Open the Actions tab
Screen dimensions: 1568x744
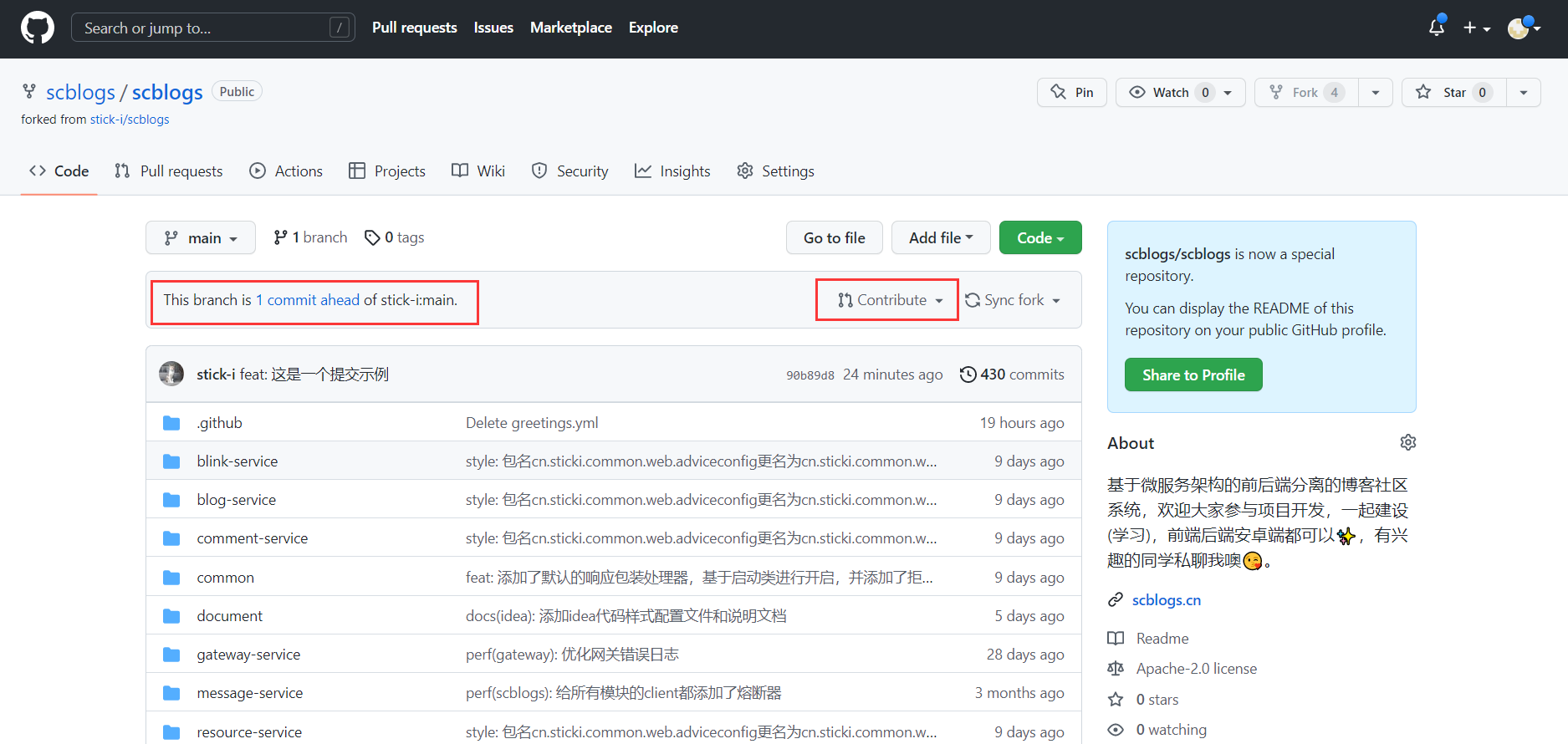[x=286, y=171]
